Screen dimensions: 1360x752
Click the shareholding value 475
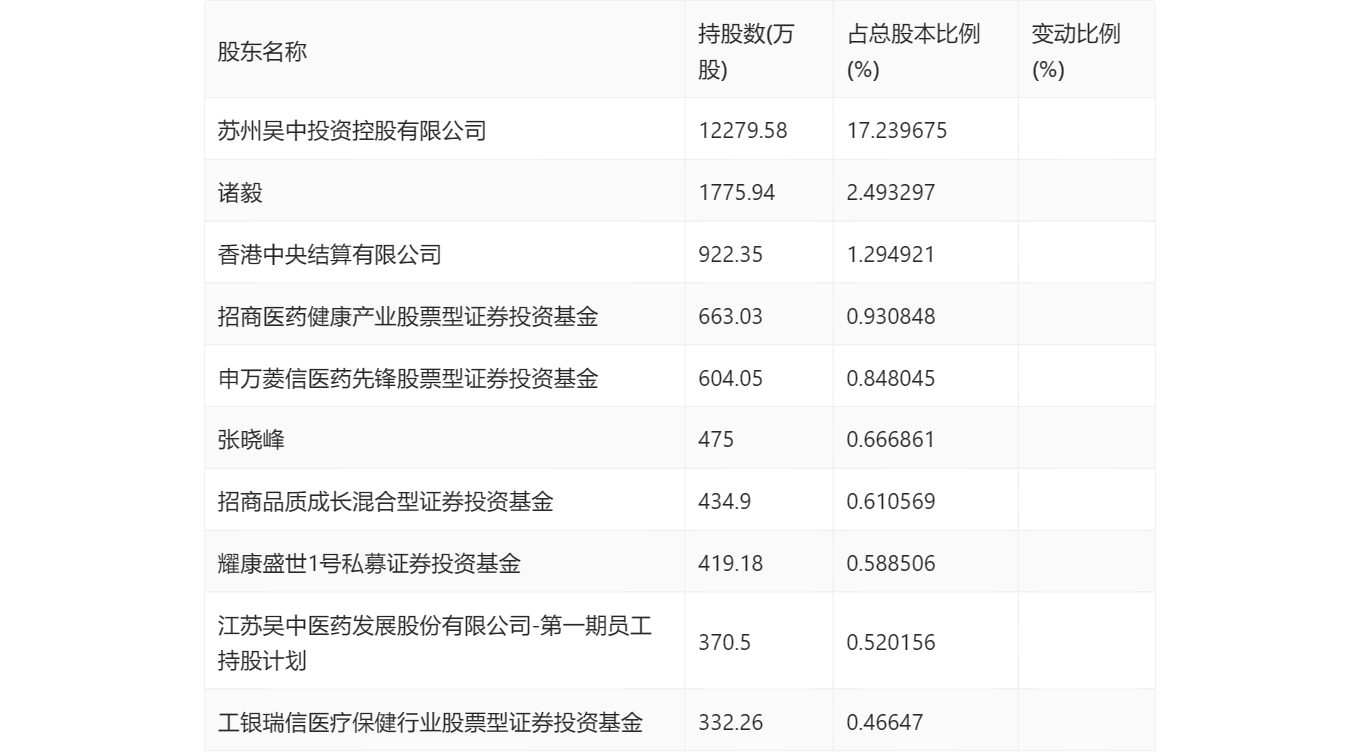tap(716, 439)
